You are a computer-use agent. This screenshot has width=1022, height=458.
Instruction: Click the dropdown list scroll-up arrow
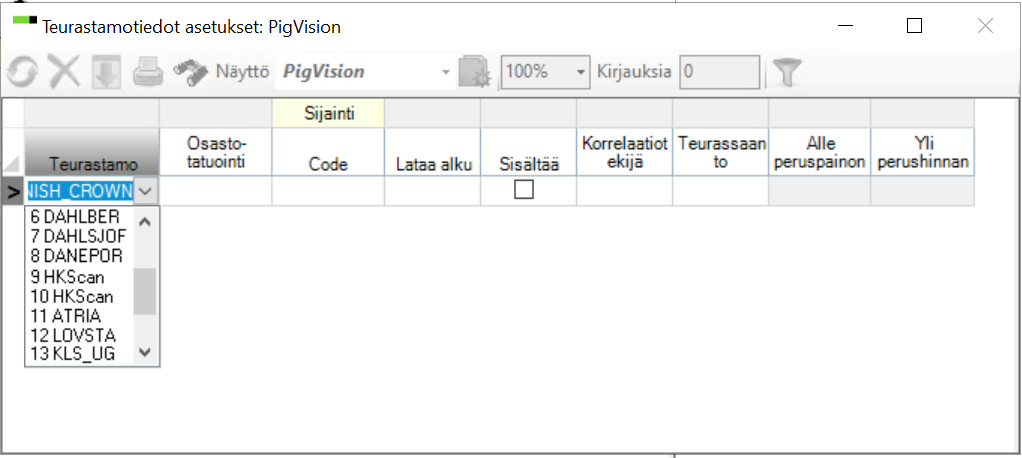[145, 222]
